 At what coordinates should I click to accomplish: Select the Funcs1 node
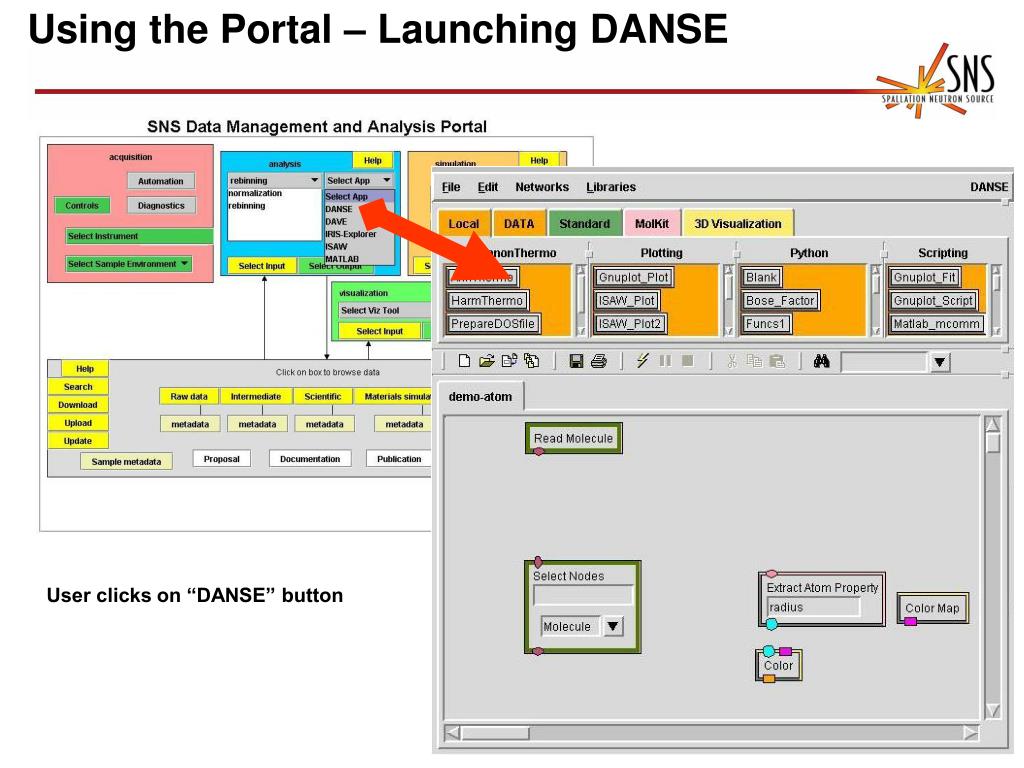pyautogui.click(x=765, y=323)
